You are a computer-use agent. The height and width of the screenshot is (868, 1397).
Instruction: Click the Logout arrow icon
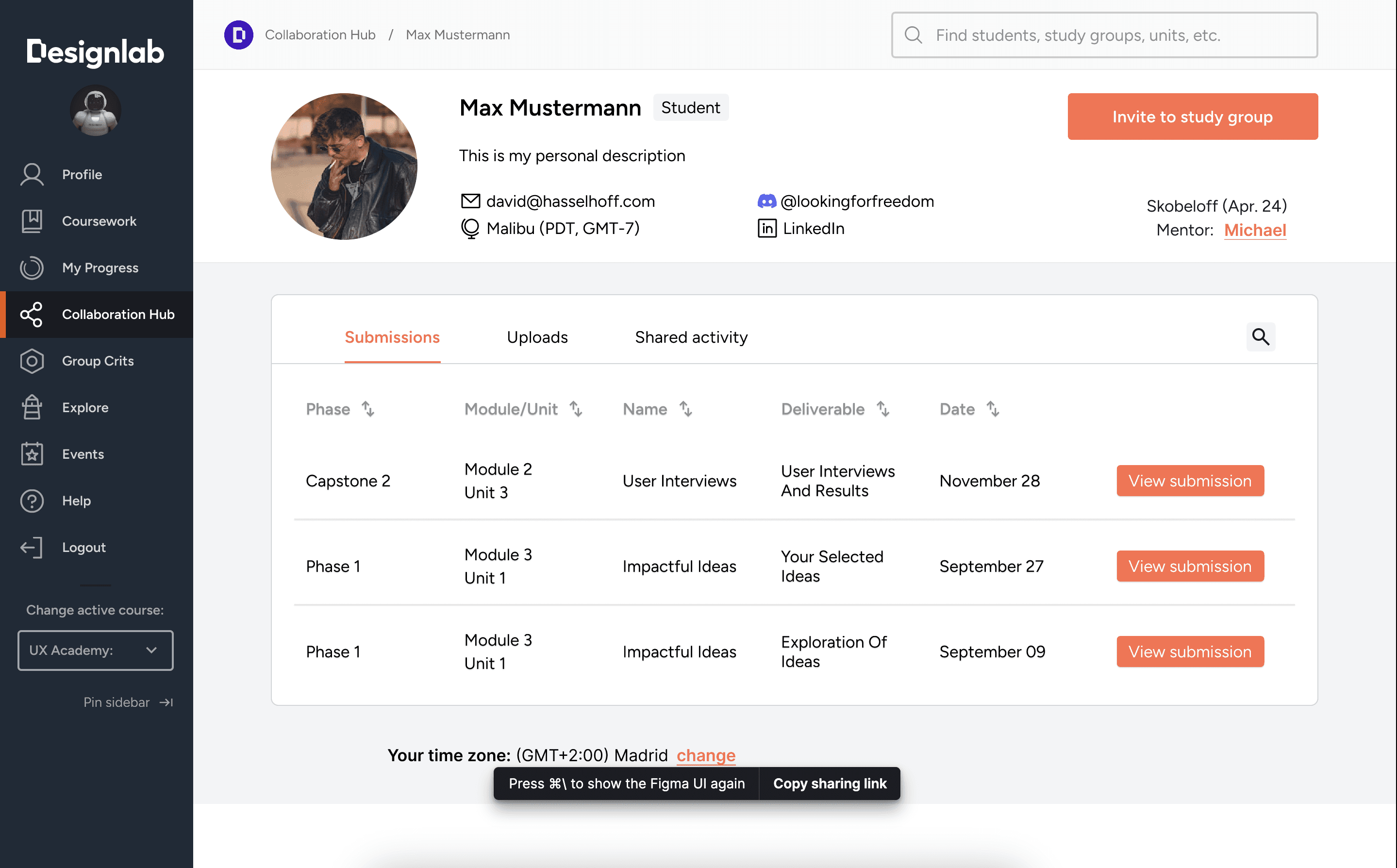tap(32, 547)
